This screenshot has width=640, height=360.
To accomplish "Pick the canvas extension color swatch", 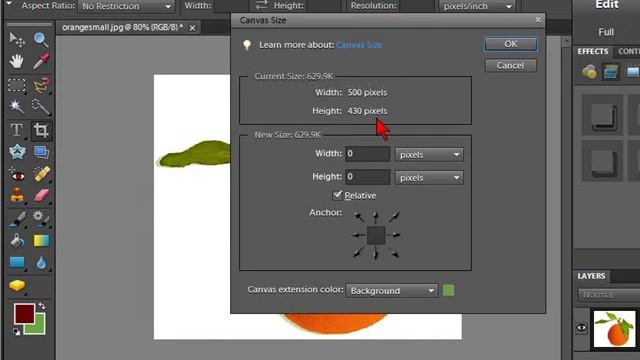I will 448,291.
